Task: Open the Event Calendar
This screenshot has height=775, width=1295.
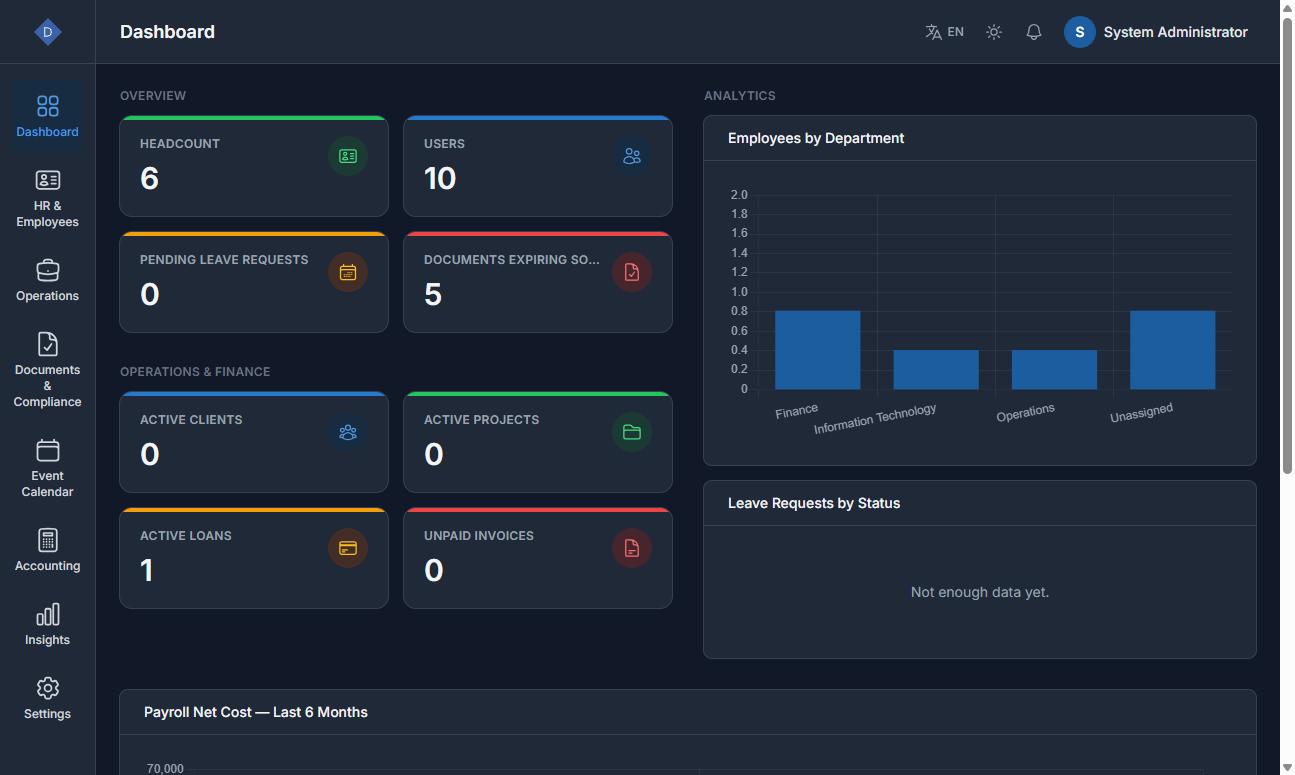Action: (x=47, y=468)
